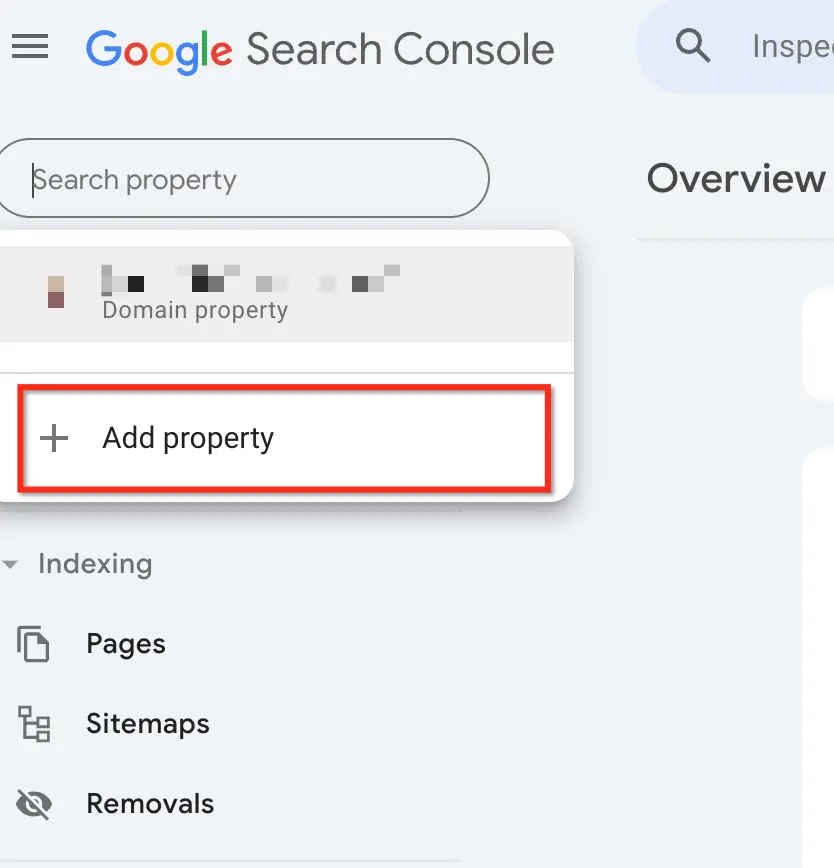Click the 'Domain property' subtitle text

[195, 311]
